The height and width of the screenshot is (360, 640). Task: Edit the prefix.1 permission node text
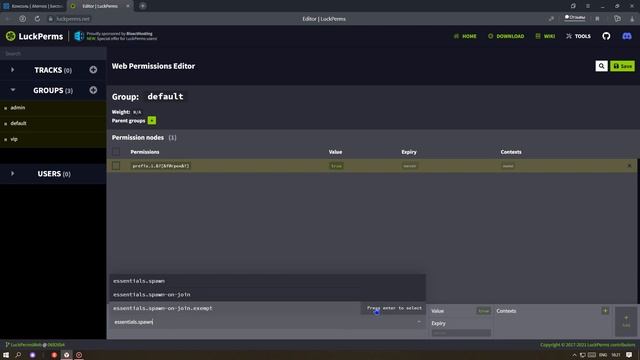[x=161, y=166]
